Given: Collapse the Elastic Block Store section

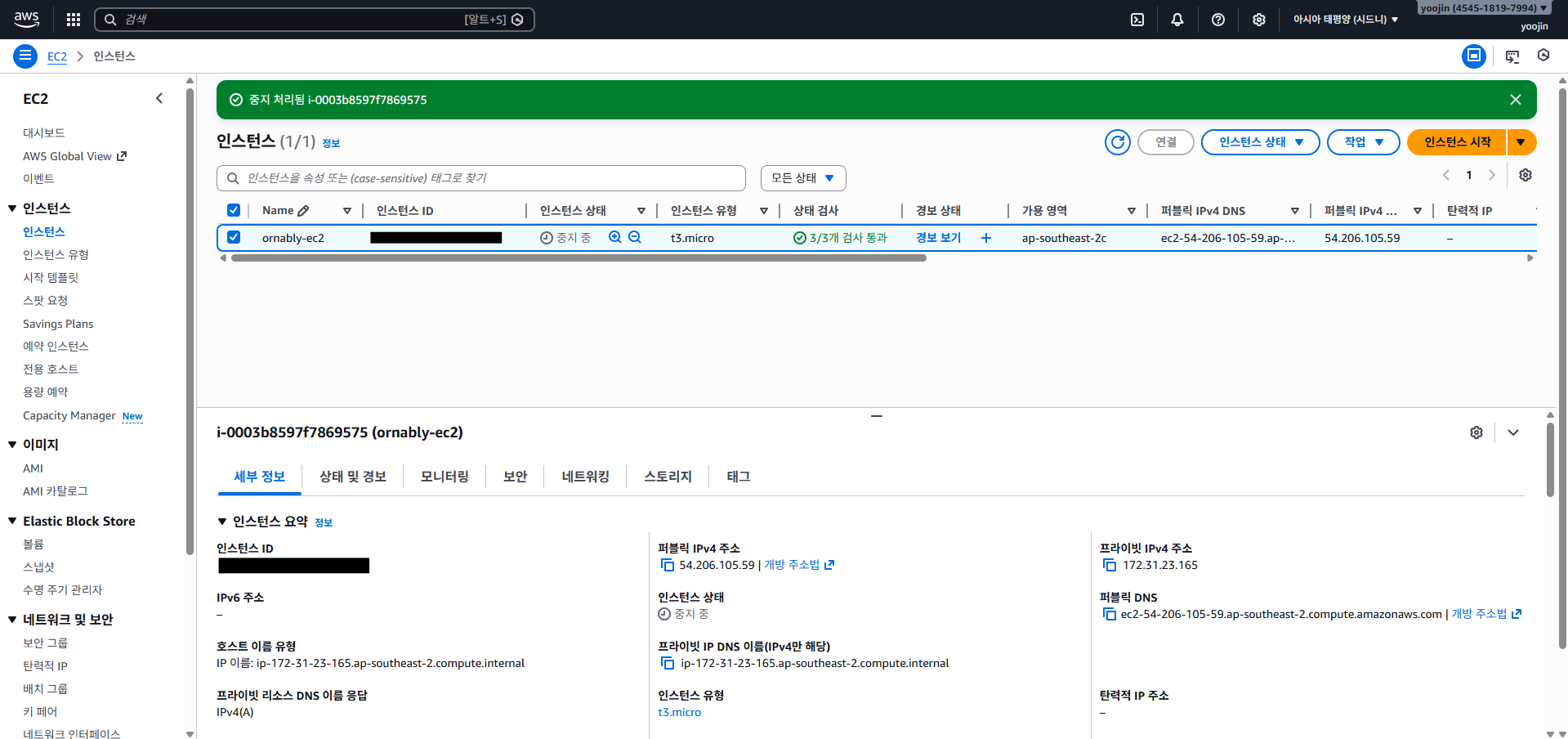Looking at the screenshot, I should coord(12,521).
